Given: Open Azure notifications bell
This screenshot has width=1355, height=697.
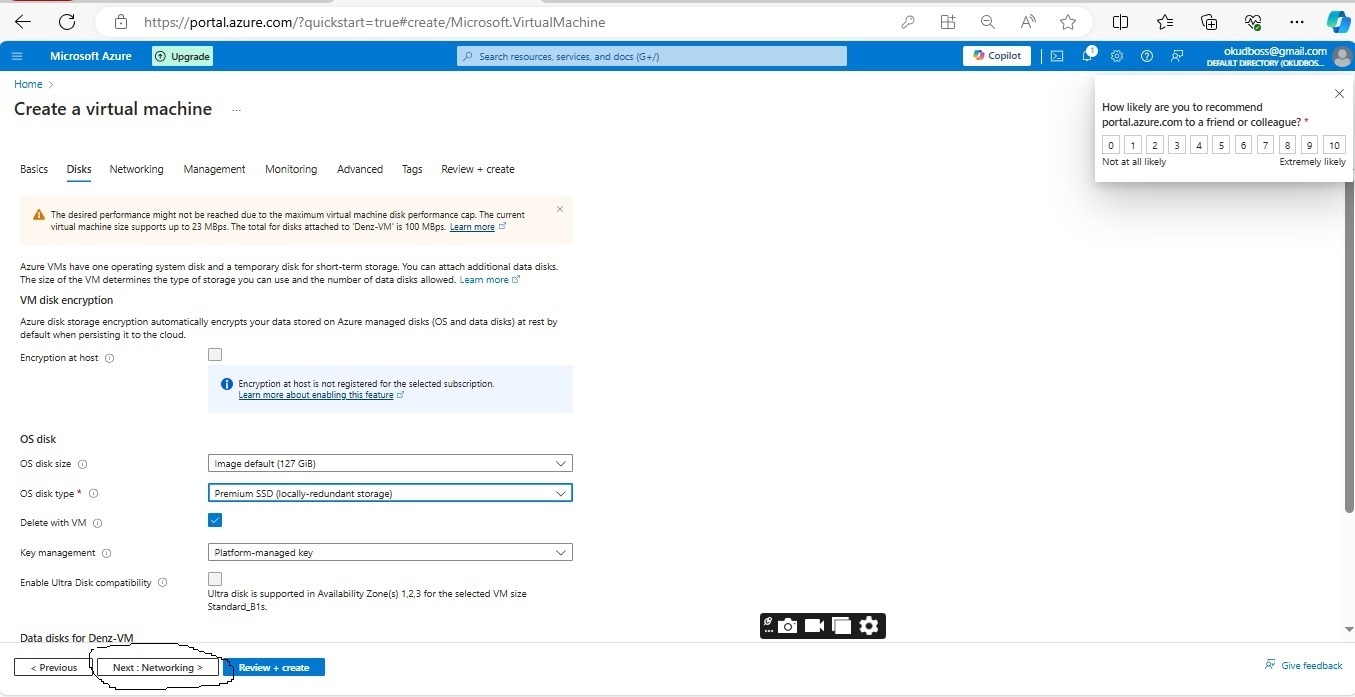Looking at the screenshot, I should 1087,56.
